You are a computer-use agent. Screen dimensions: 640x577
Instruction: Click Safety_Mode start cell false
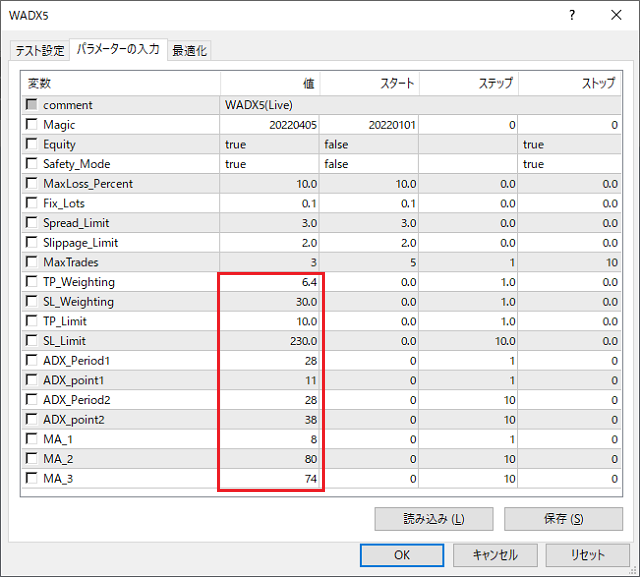[369, 164]
